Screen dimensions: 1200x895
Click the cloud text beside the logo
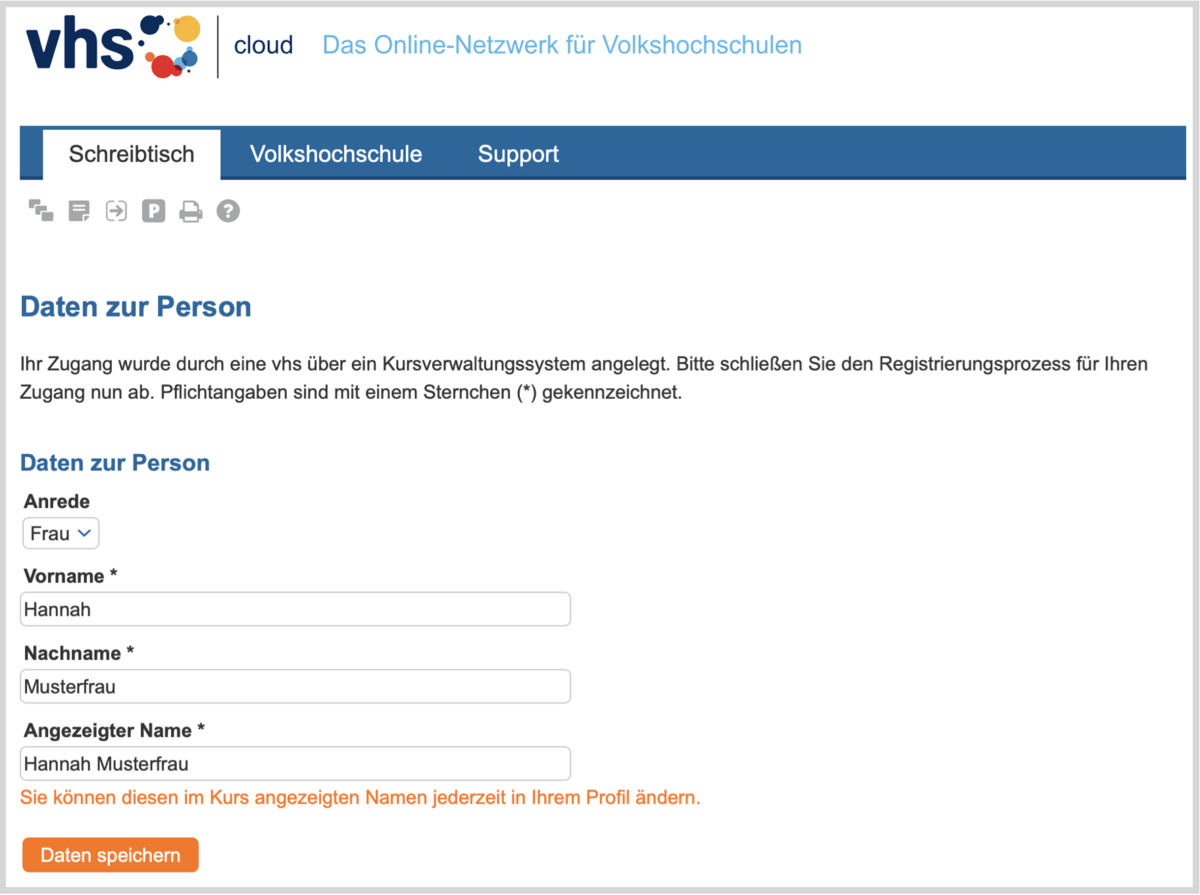tap(263, 46)
